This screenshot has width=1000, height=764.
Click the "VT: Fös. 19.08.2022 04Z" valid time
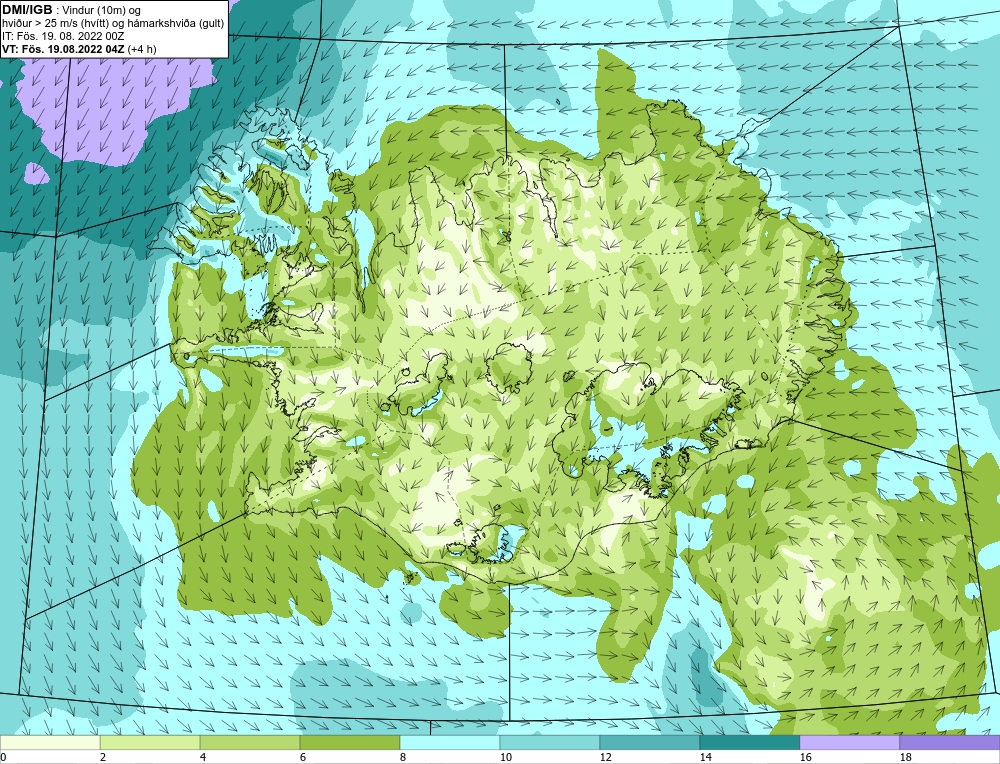(x=63, y=48)
